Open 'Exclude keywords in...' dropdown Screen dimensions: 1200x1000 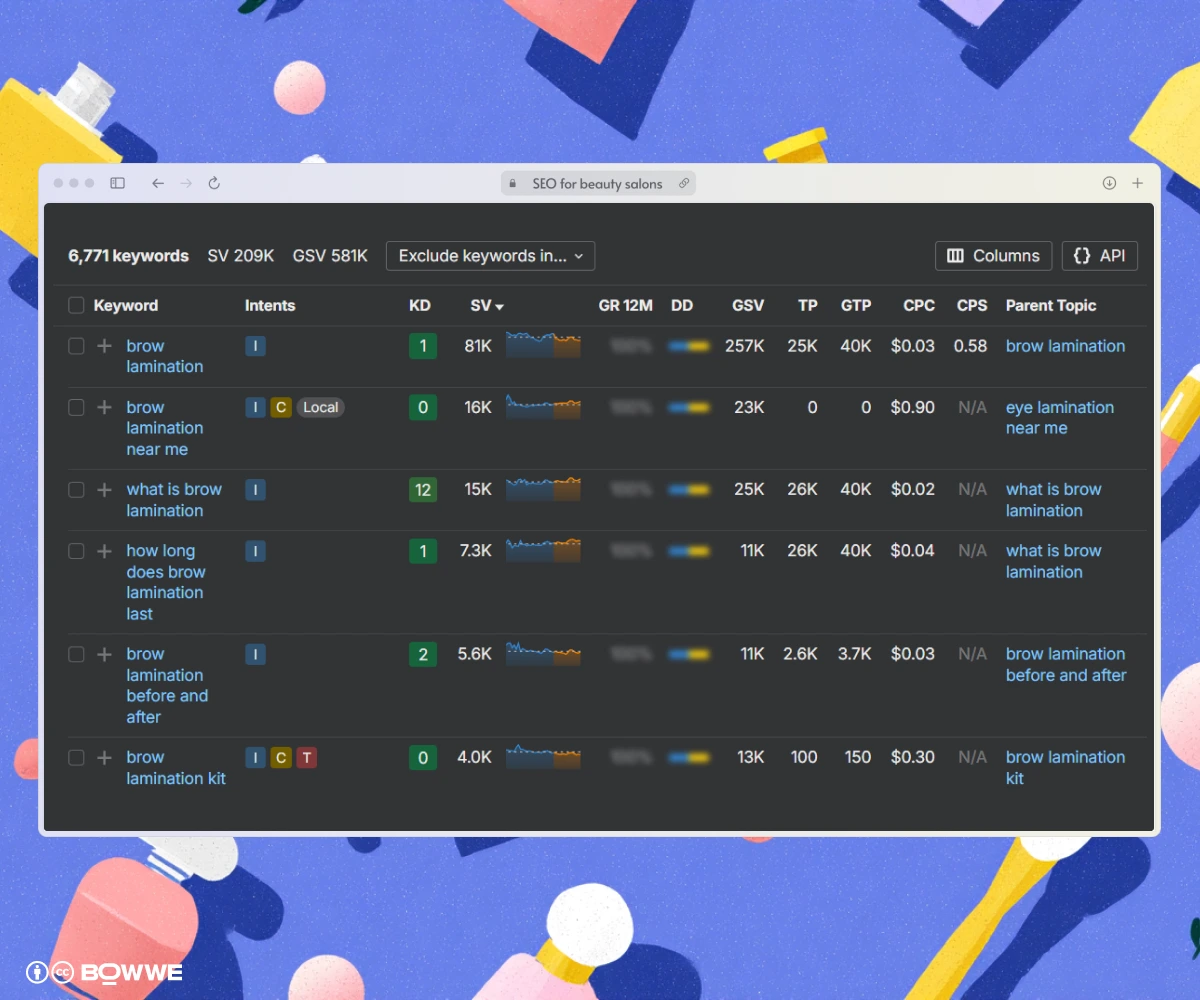click(x=490, y=256)
